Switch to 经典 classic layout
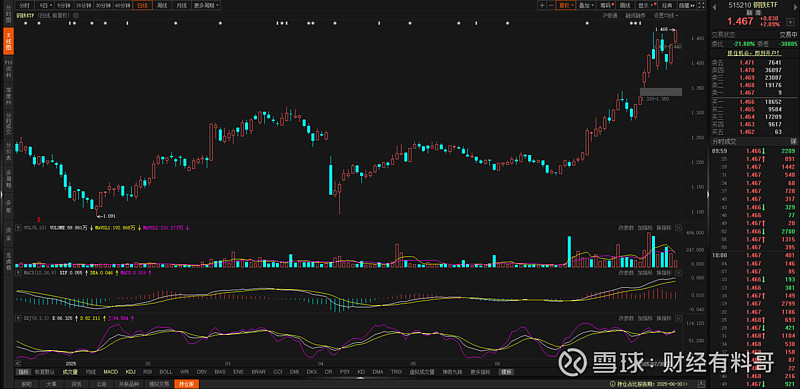 click(667, 5)
